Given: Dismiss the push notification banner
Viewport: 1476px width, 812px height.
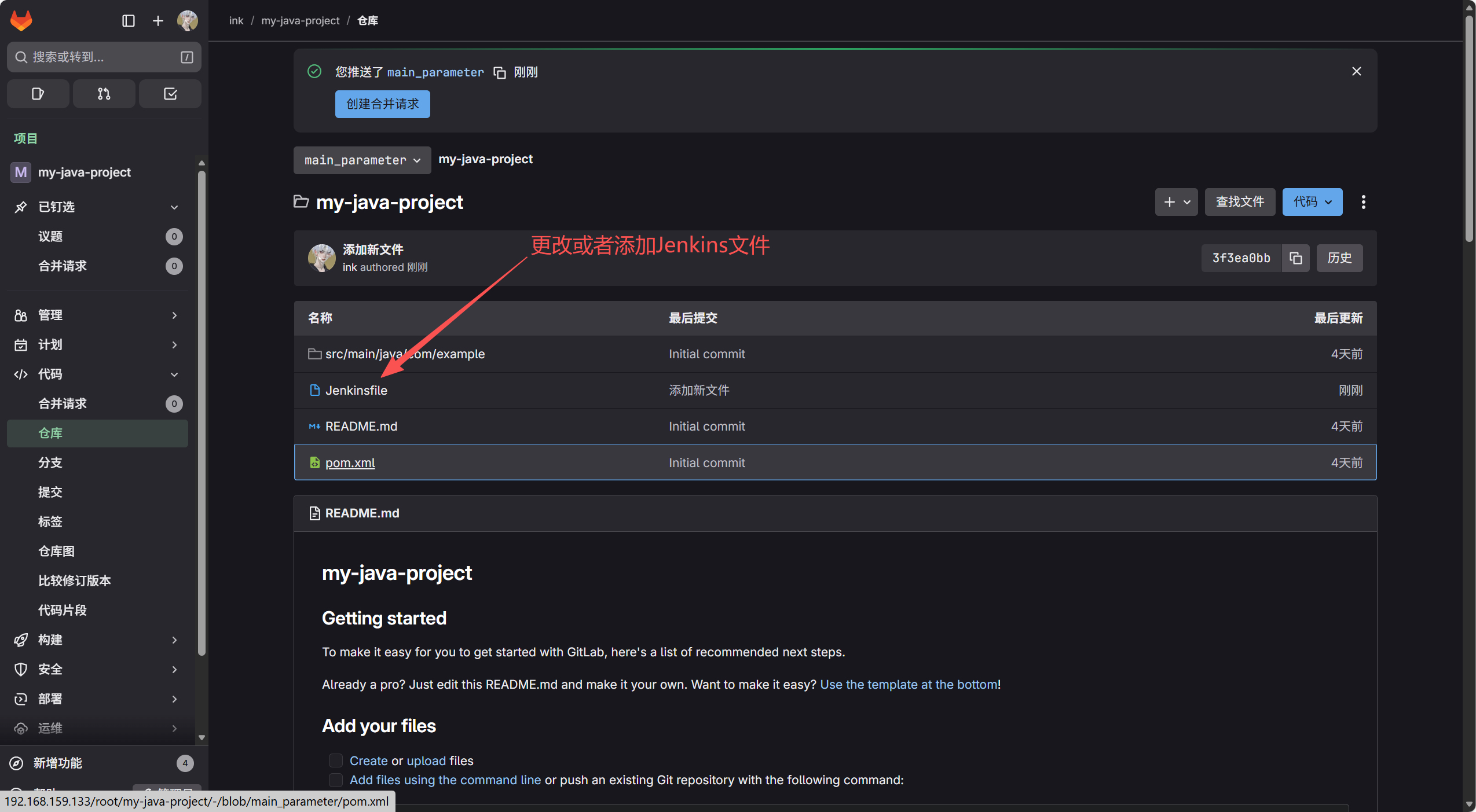Looking at the screenshot, I should (1356, 71).
